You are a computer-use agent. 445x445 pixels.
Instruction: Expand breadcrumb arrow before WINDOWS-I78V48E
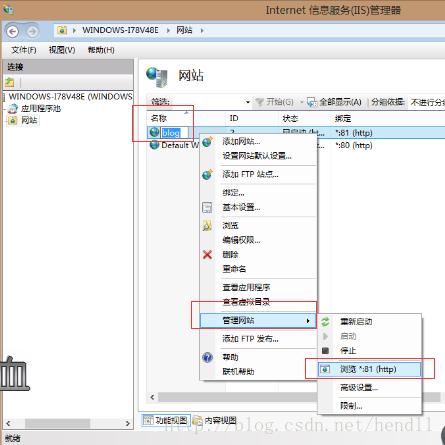pos(74,31)
